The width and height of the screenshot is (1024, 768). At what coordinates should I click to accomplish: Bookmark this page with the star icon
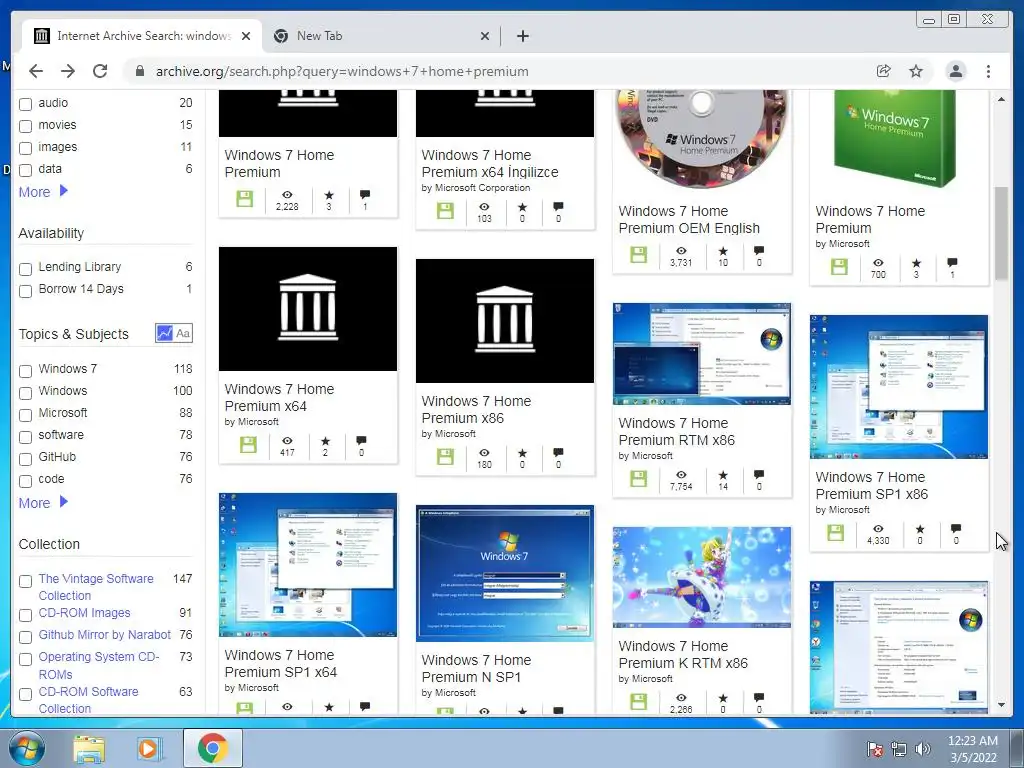pyautogui.click(x=916, y=71)
